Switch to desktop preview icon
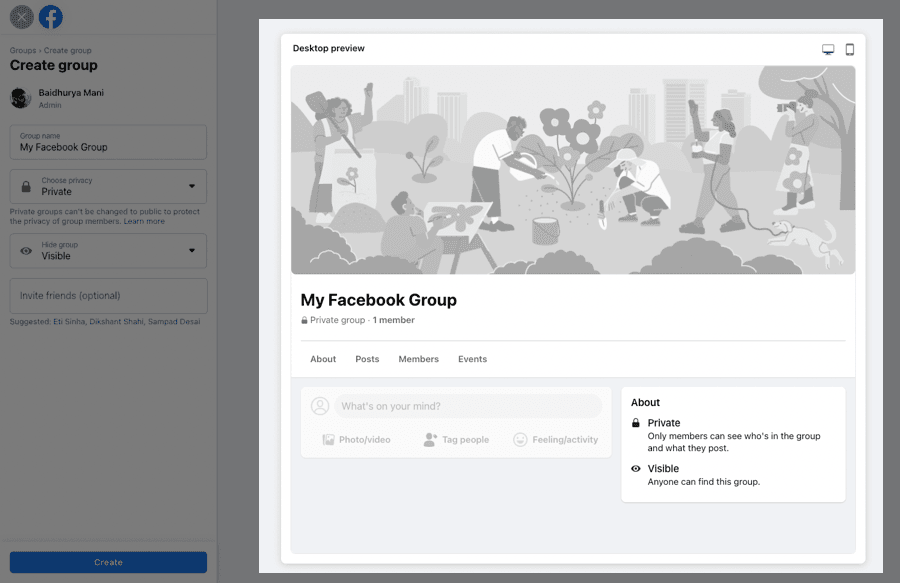The height and width of the screenshot is (583, 900). coord(828,49)
